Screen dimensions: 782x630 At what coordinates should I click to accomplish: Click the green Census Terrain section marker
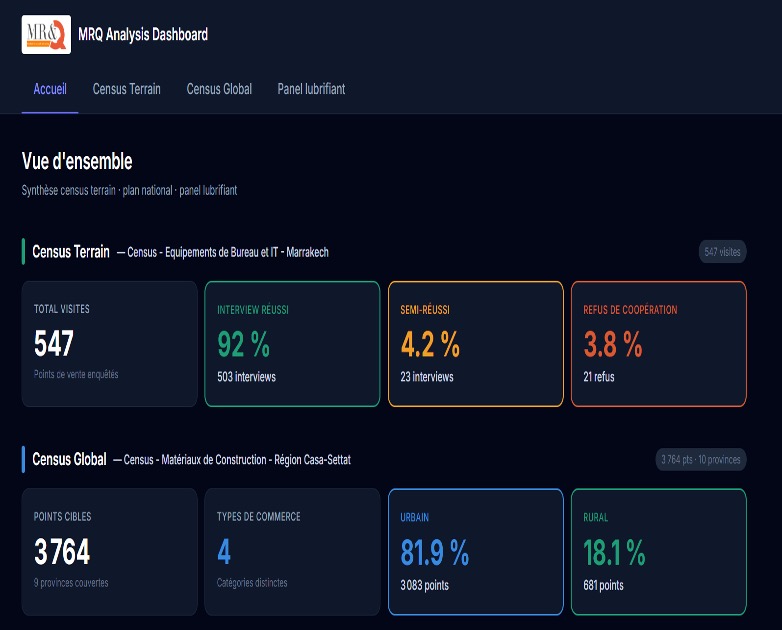coord(23,252)
